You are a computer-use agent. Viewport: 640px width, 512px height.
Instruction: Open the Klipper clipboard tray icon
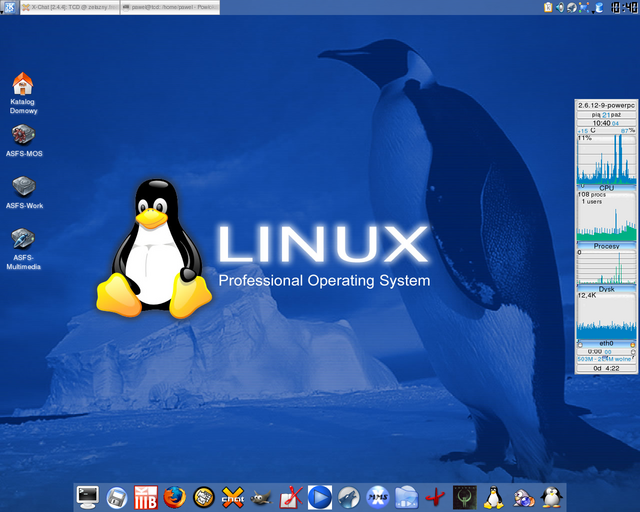548,7
